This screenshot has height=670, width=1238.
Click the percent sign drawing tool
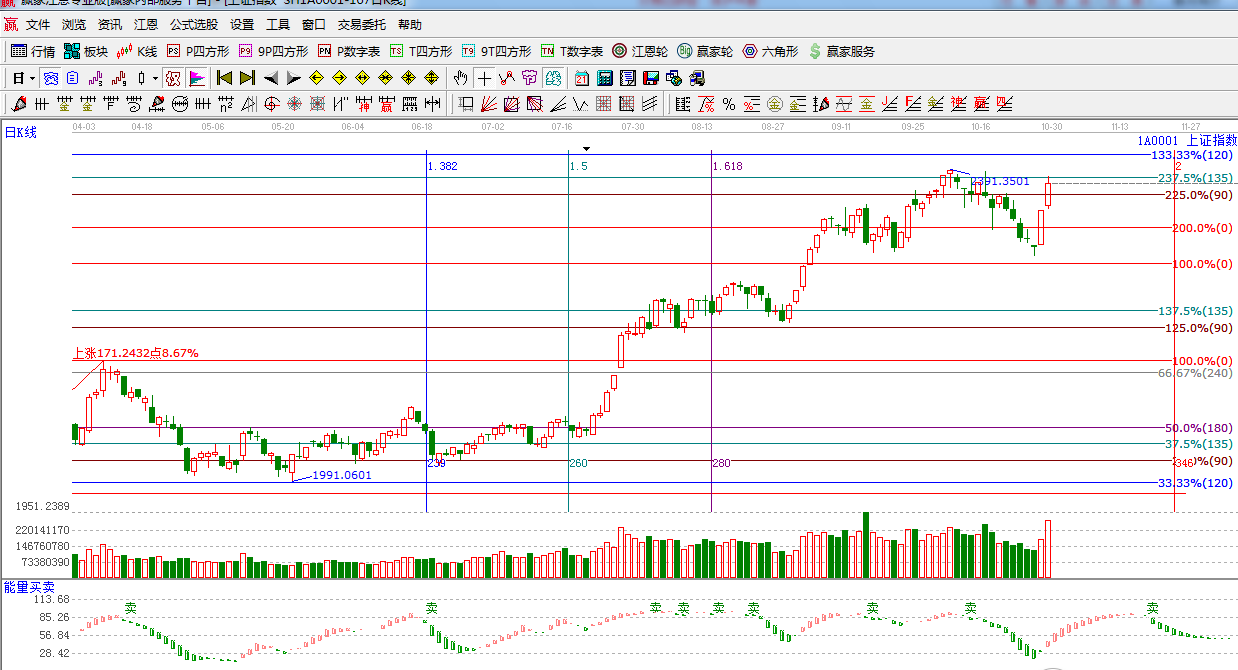(728, 104)
